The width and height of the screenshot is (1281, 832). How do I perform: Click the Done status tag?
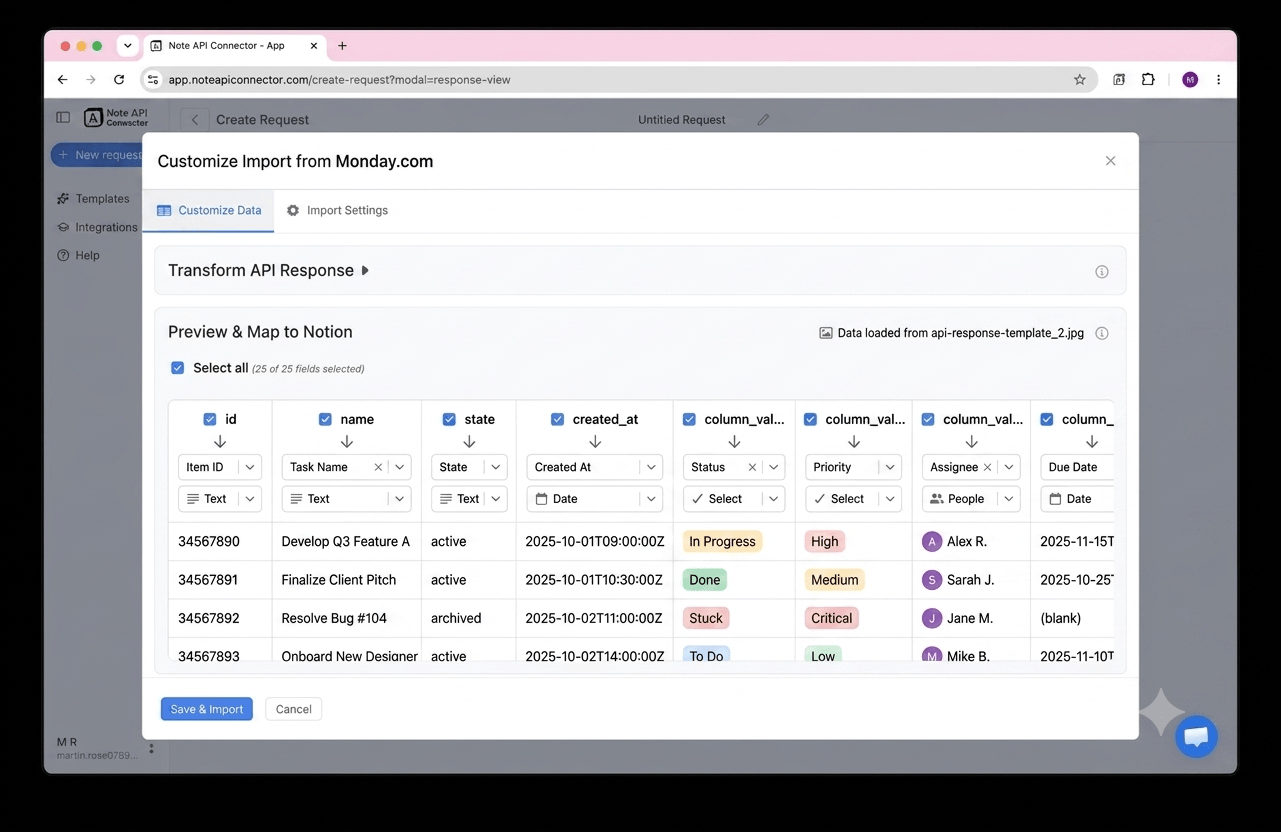click(705, 580)
